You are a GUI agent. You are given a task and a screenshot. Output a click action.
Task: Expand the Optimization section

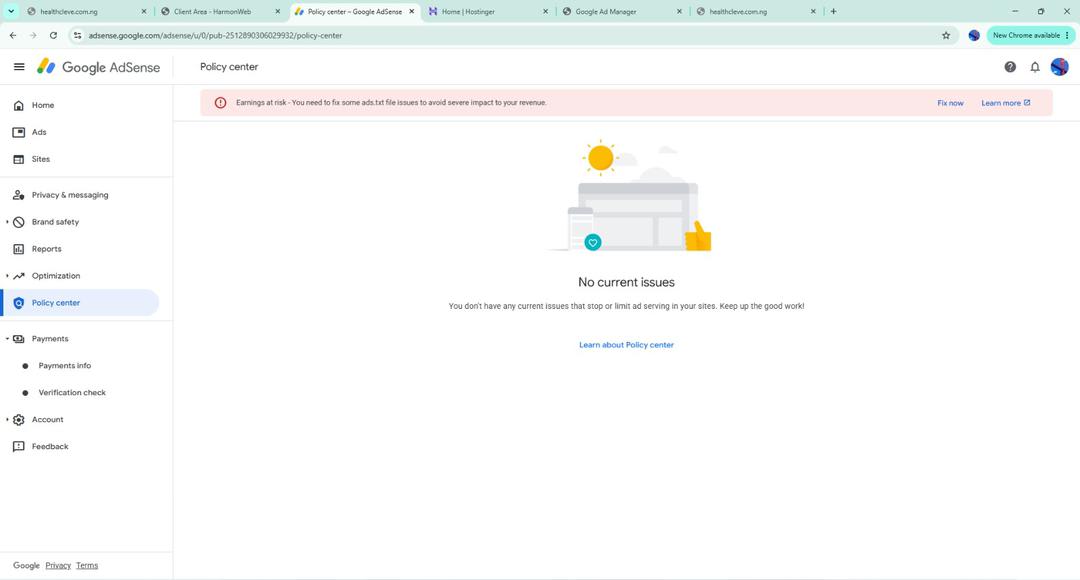(8, 276)
